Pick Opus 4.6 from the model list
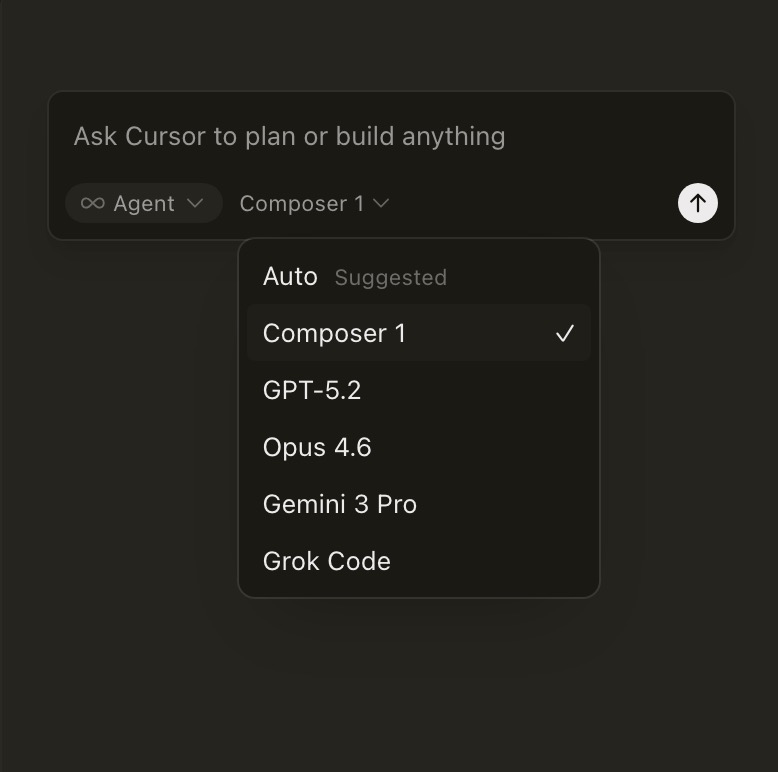Viewport: 778px width, 772px height. (x=317, y=447)
